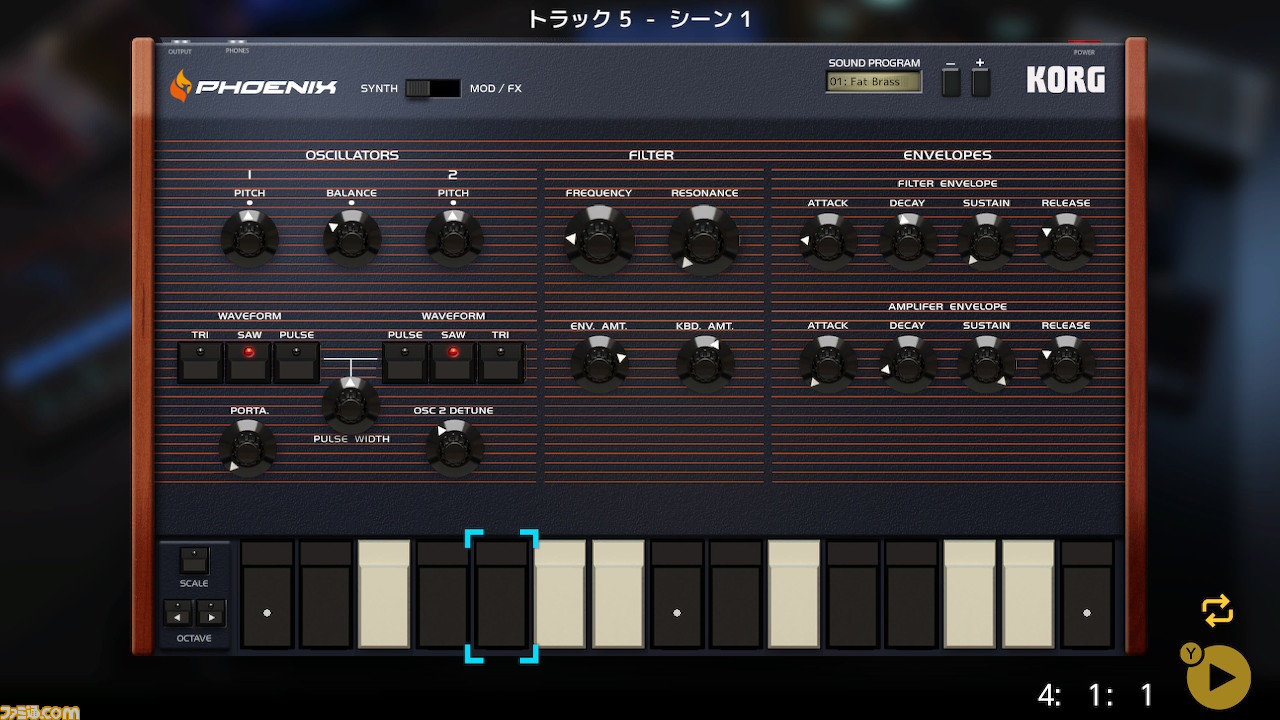
Task: Click the yellow loop icon
Action: pos(1218,611)
